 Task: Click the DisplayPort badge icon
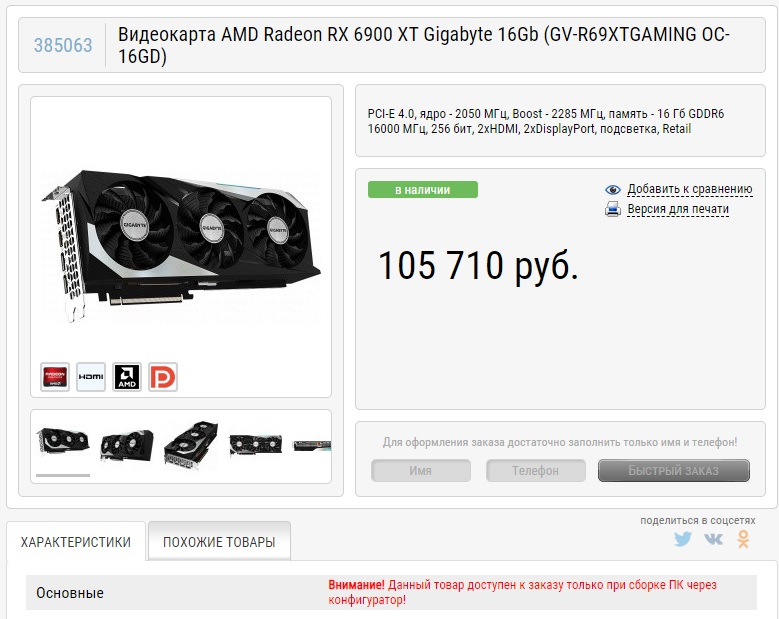pos(163,377)
